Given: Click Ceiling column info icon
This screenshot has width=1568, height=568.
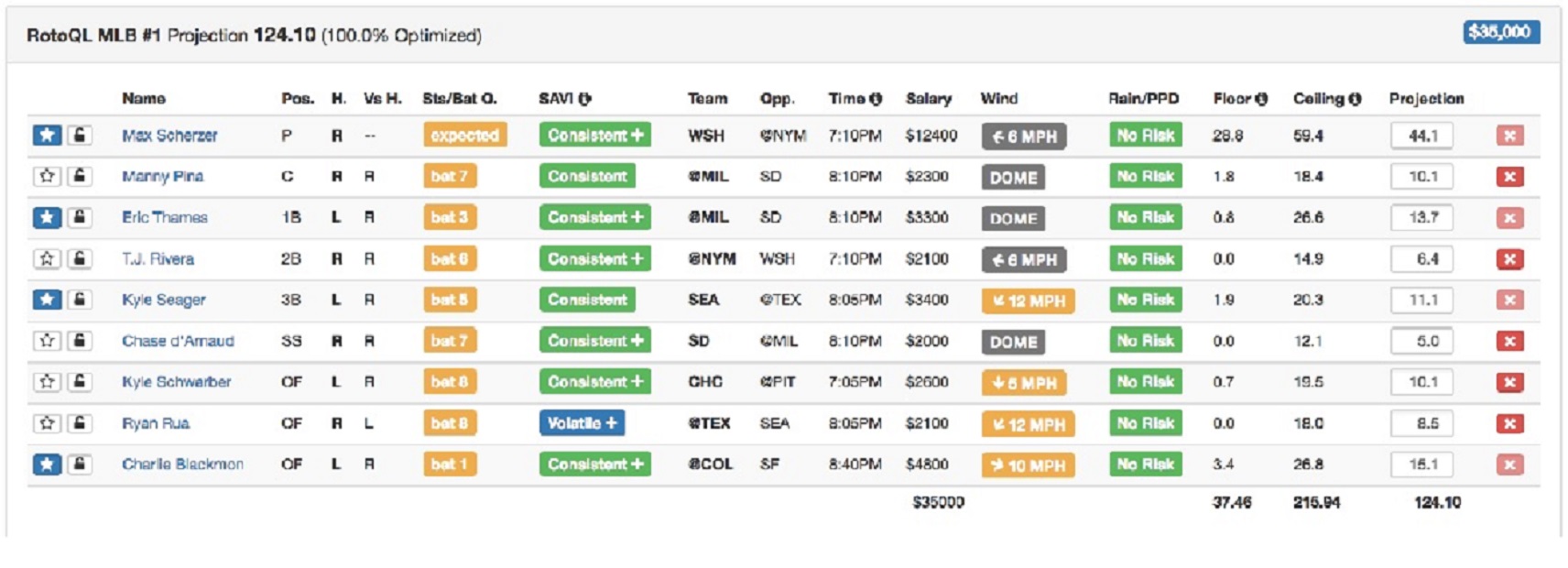Looking at the screenshot, I should [x=1355, y=99].
